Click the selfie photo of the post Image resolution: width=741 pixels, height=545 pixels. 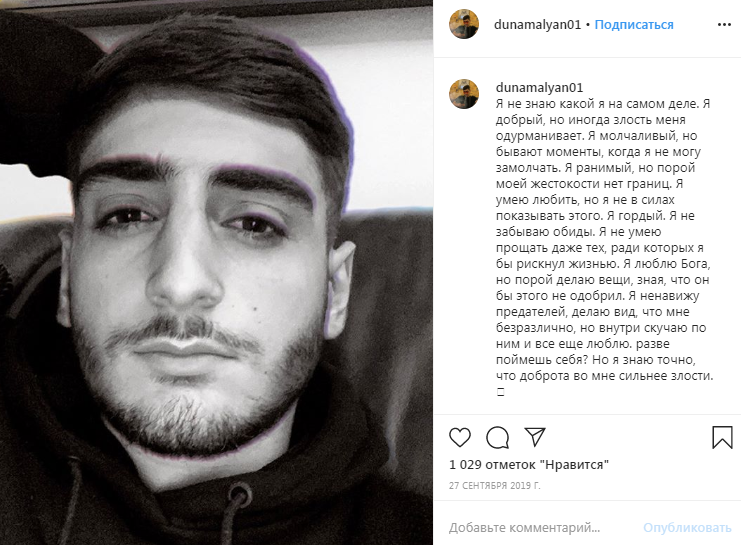(216, 272)
